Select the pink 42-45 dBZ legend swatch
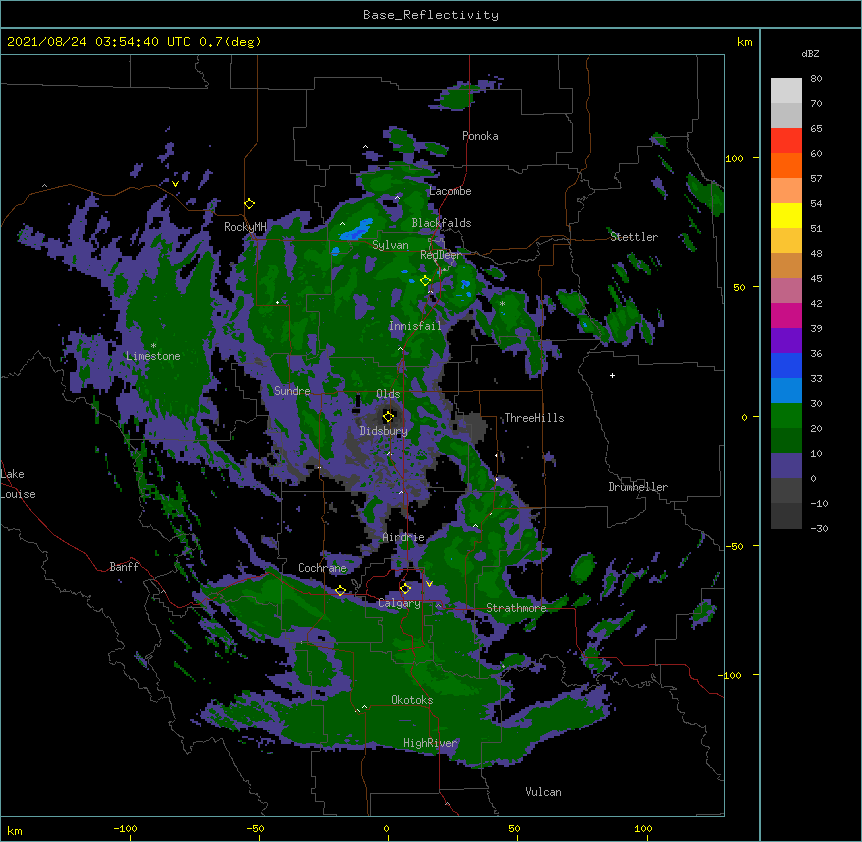This screenshot has height=842, width=862. point(786,291)
